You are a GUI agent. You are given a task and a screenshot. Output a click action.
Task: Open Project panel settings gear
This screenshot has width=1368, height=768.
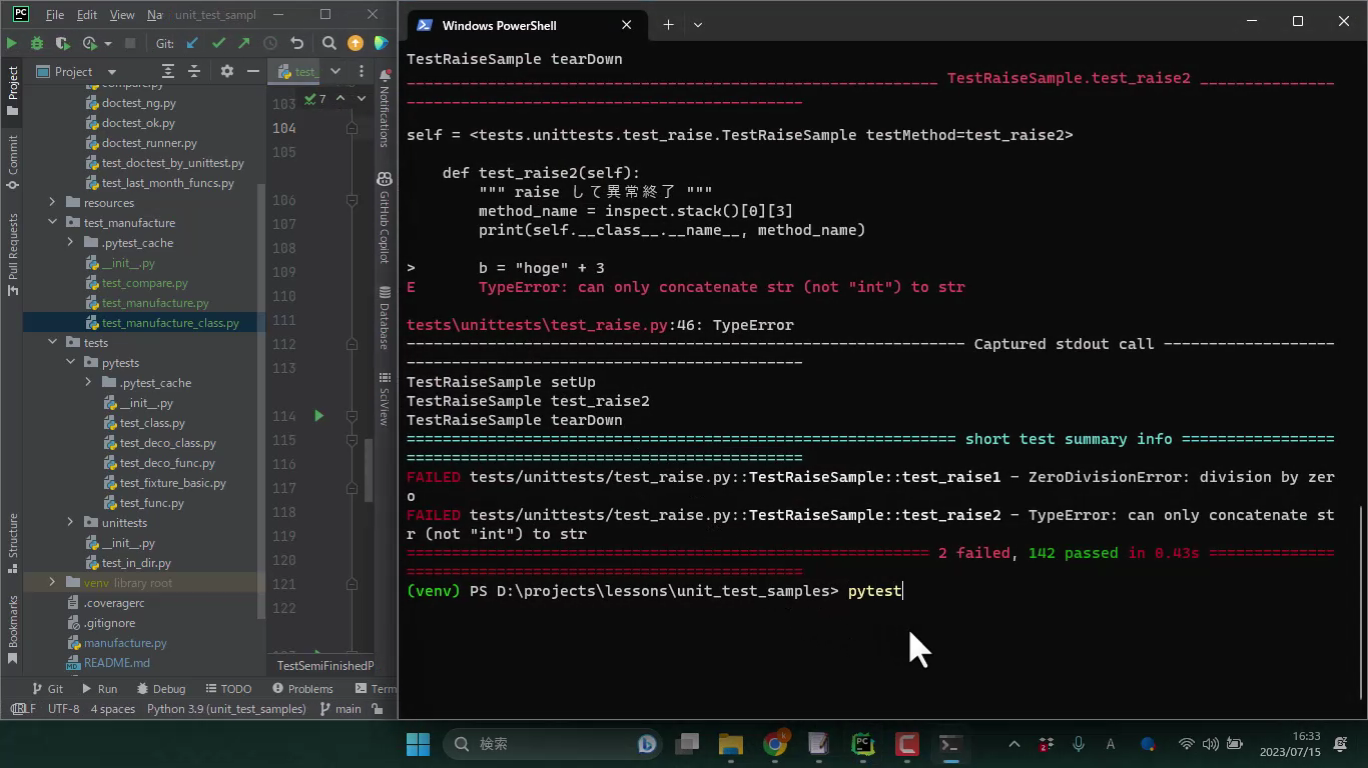[x=227, y=71]
